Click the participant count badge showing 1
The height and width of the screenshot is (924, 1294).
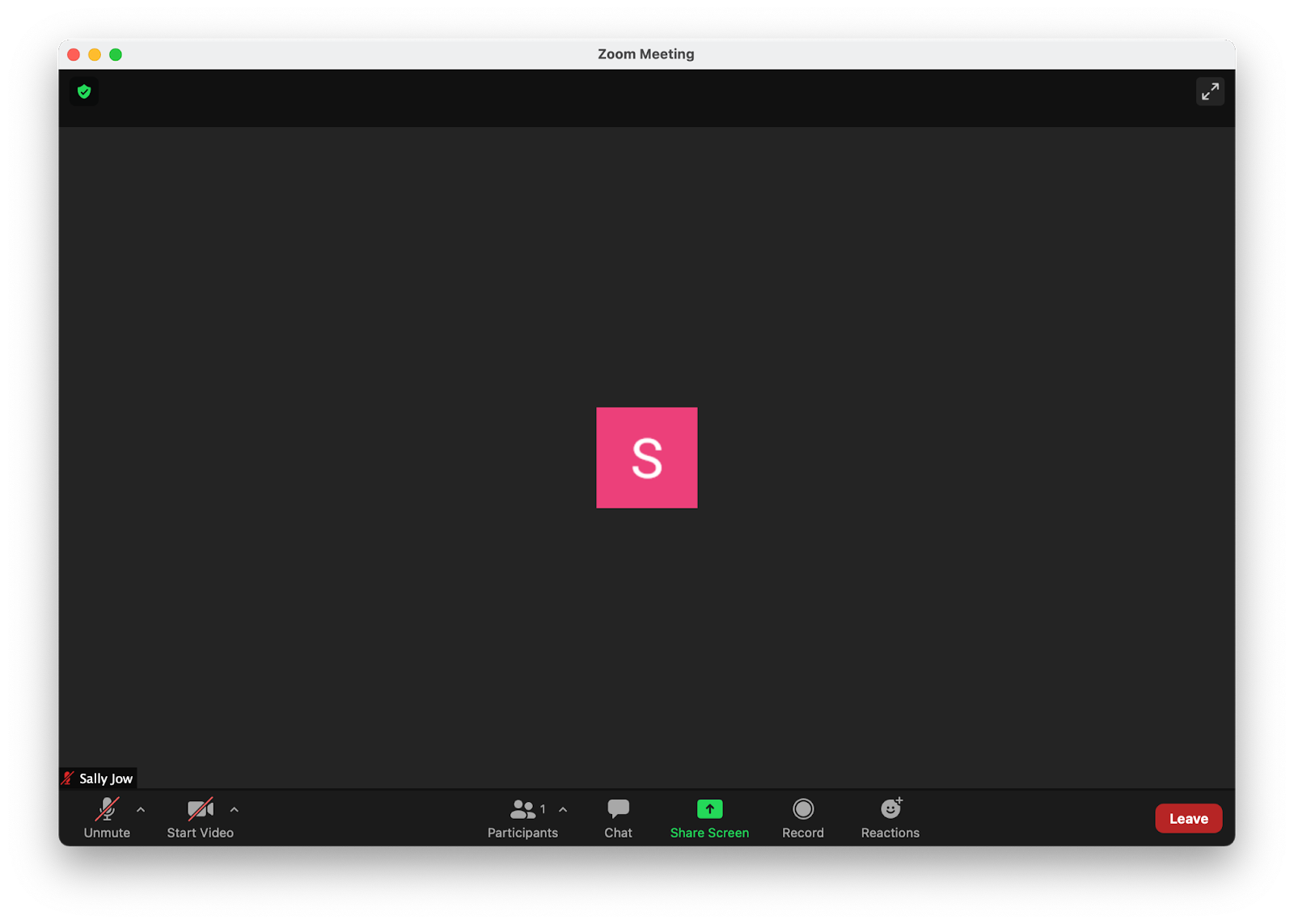click(543, 808)
